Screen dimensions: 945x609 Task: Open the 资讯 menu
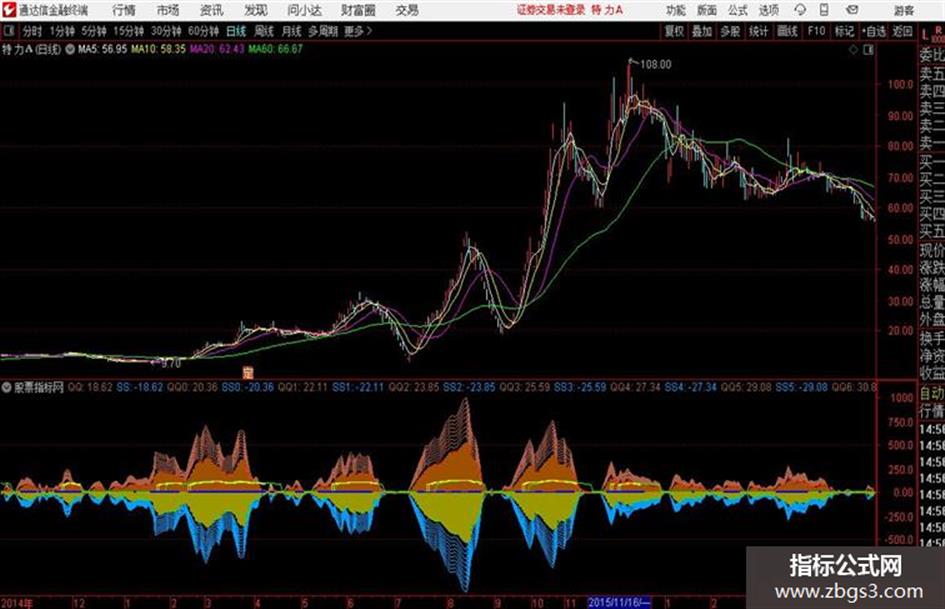pyautogui.click(x=212, y=10)
